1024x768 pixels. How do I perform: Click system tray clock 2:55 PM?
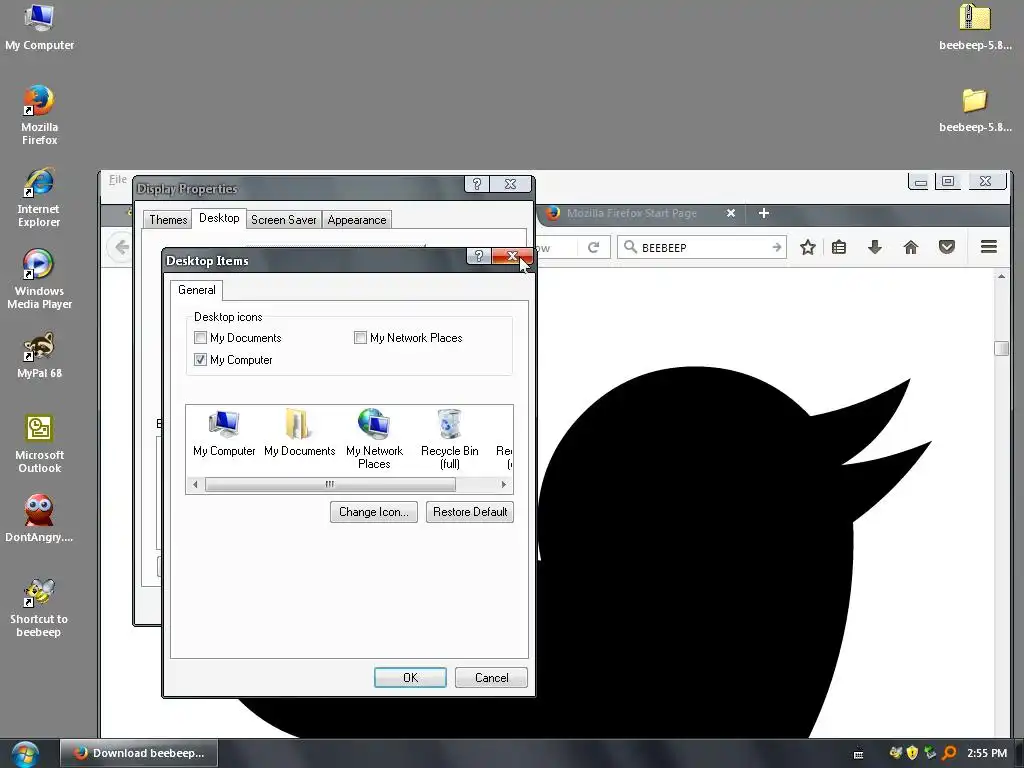(987, 753)
